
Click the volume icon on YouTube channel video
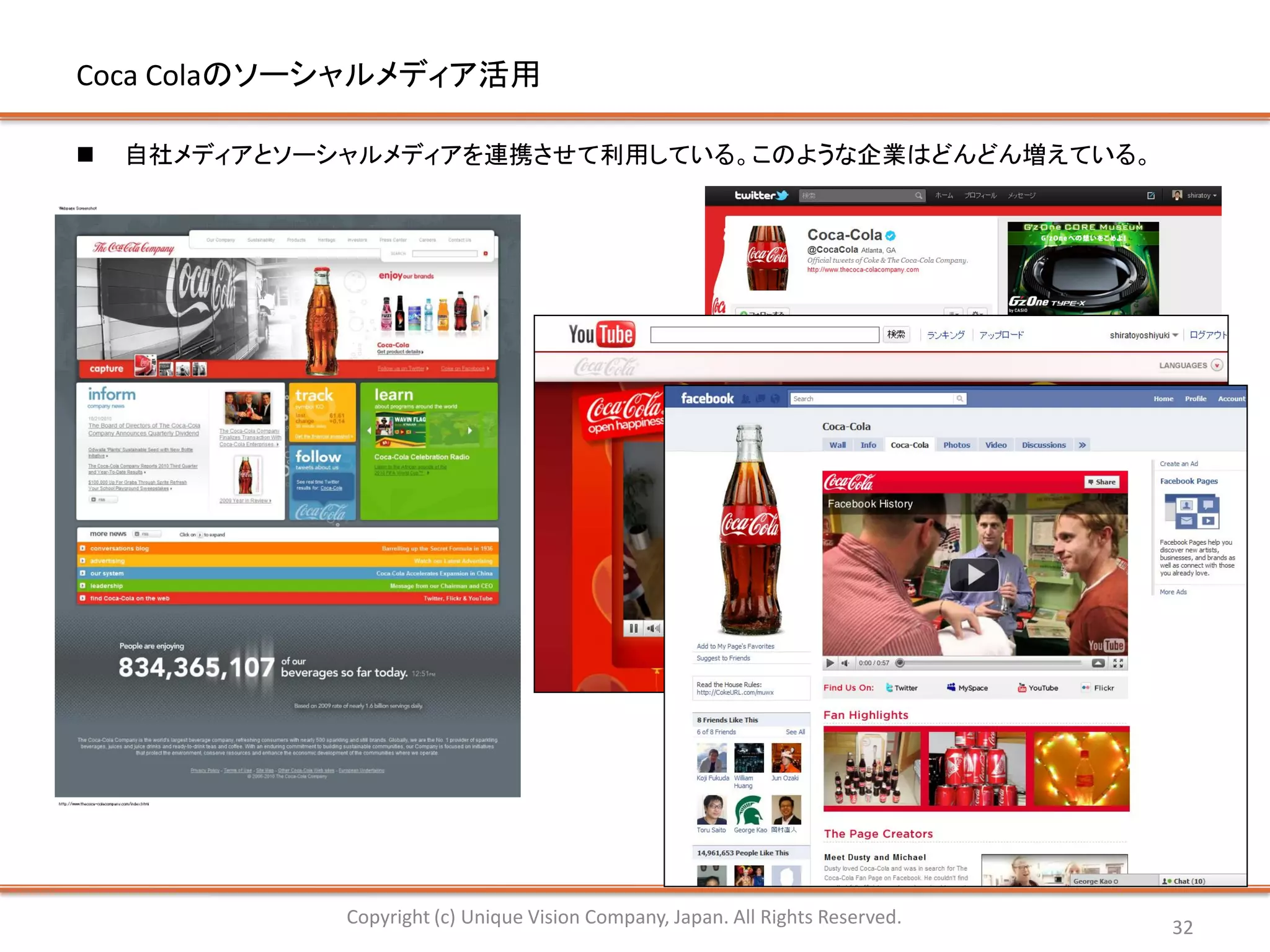point(653,628)
